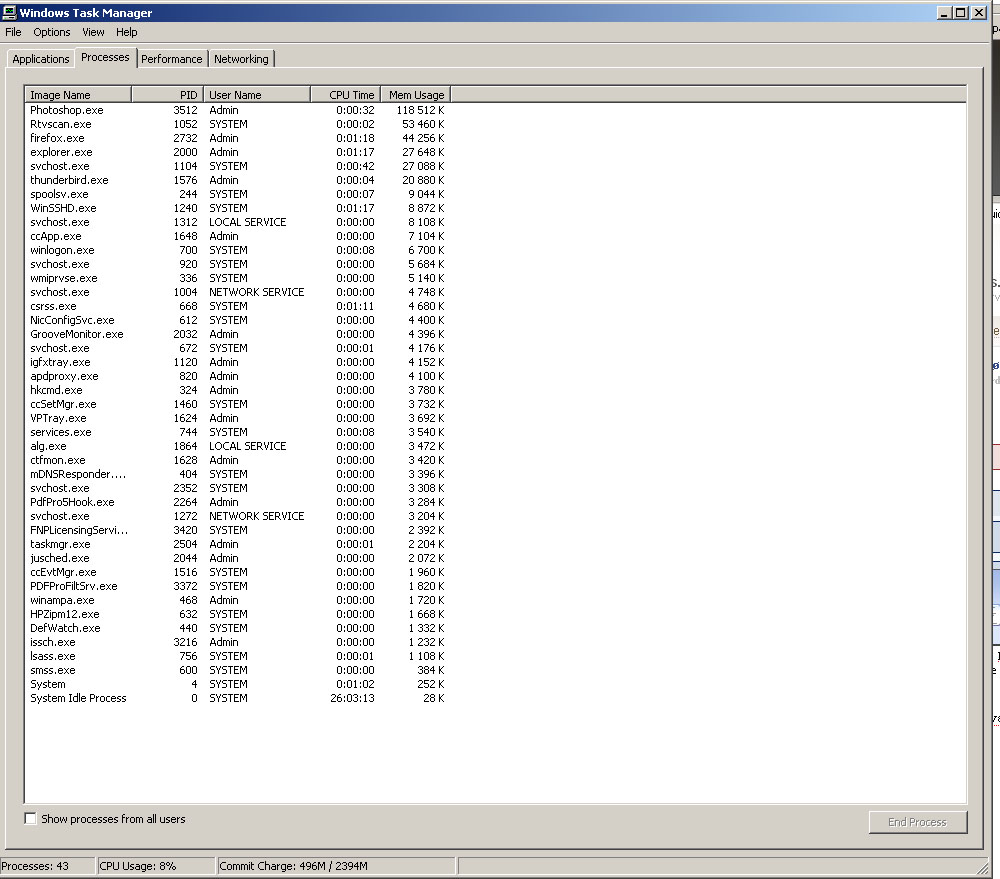Select the ccApp.exe process

click(237, 236)
